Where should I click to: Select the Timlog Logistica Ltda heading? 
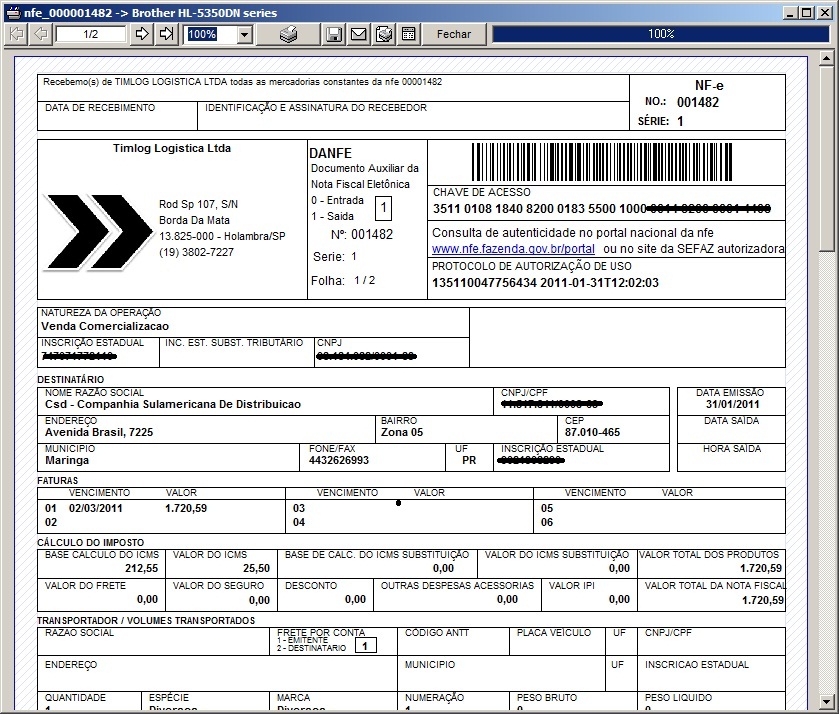click(x=172, y=148)
